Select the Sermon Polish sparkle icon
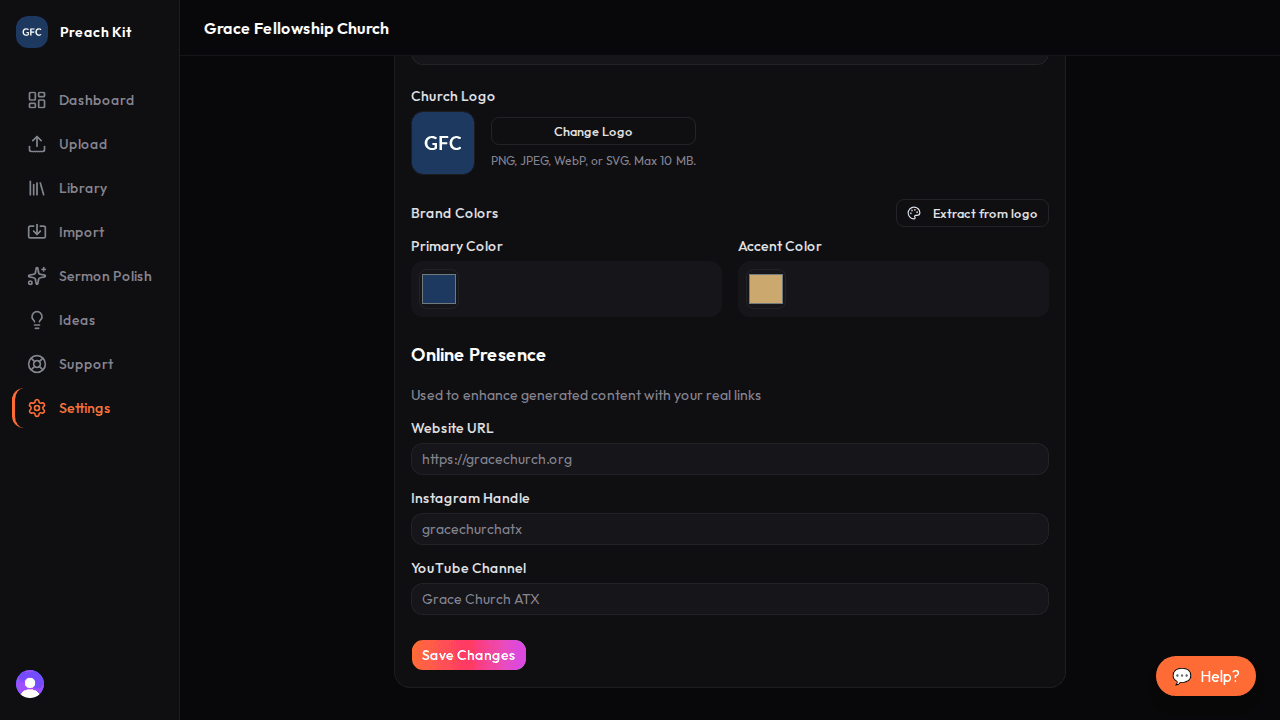 37,276
